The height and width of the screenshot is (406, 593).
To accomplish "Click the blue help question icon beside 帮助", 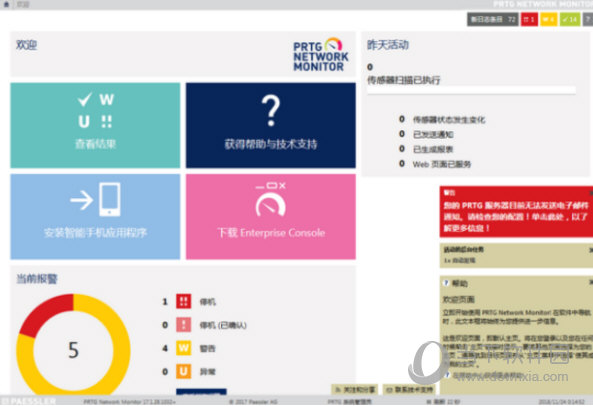I will pos(446,283).
